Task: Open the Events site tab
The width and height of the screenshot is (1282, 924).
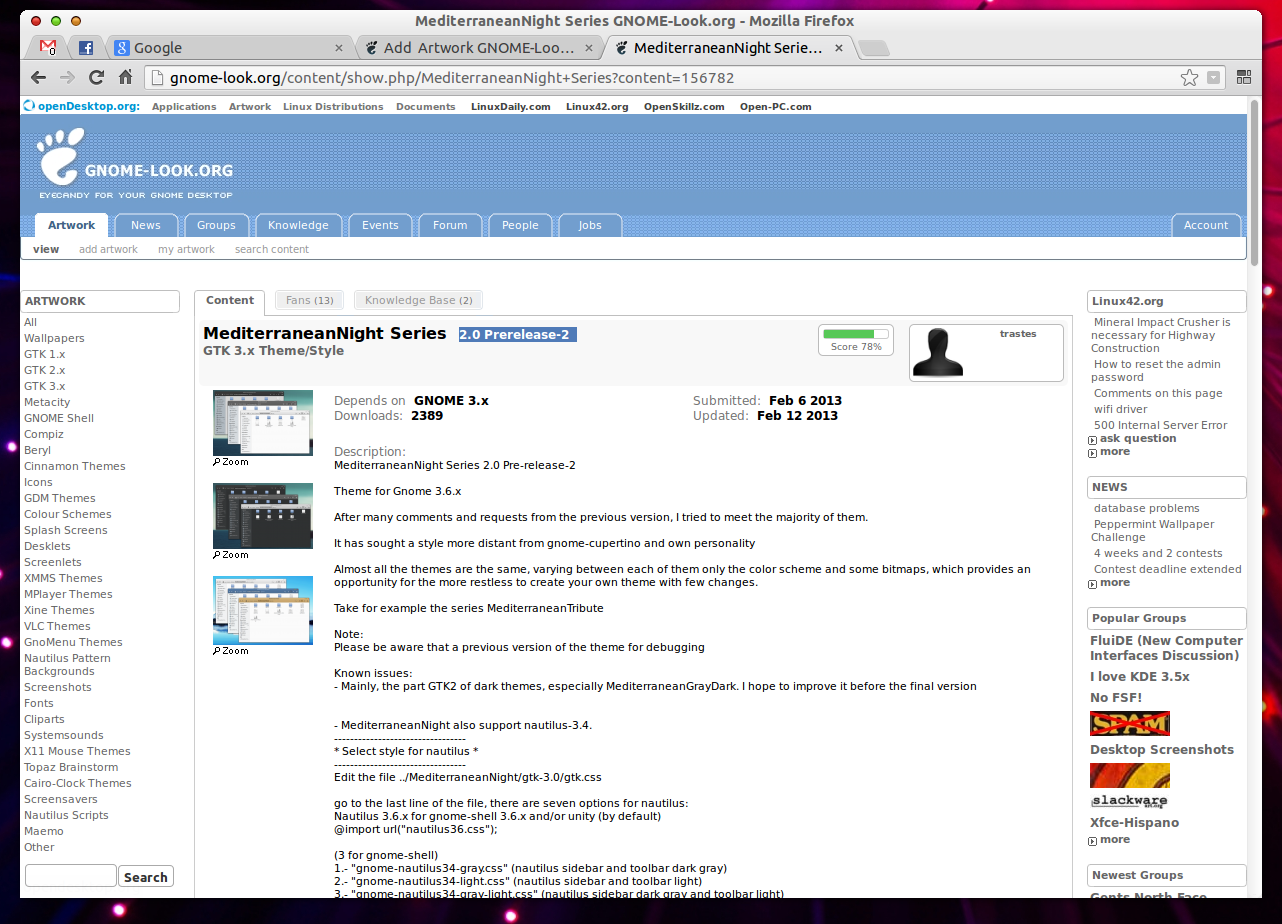Action: tap(380, 225)
